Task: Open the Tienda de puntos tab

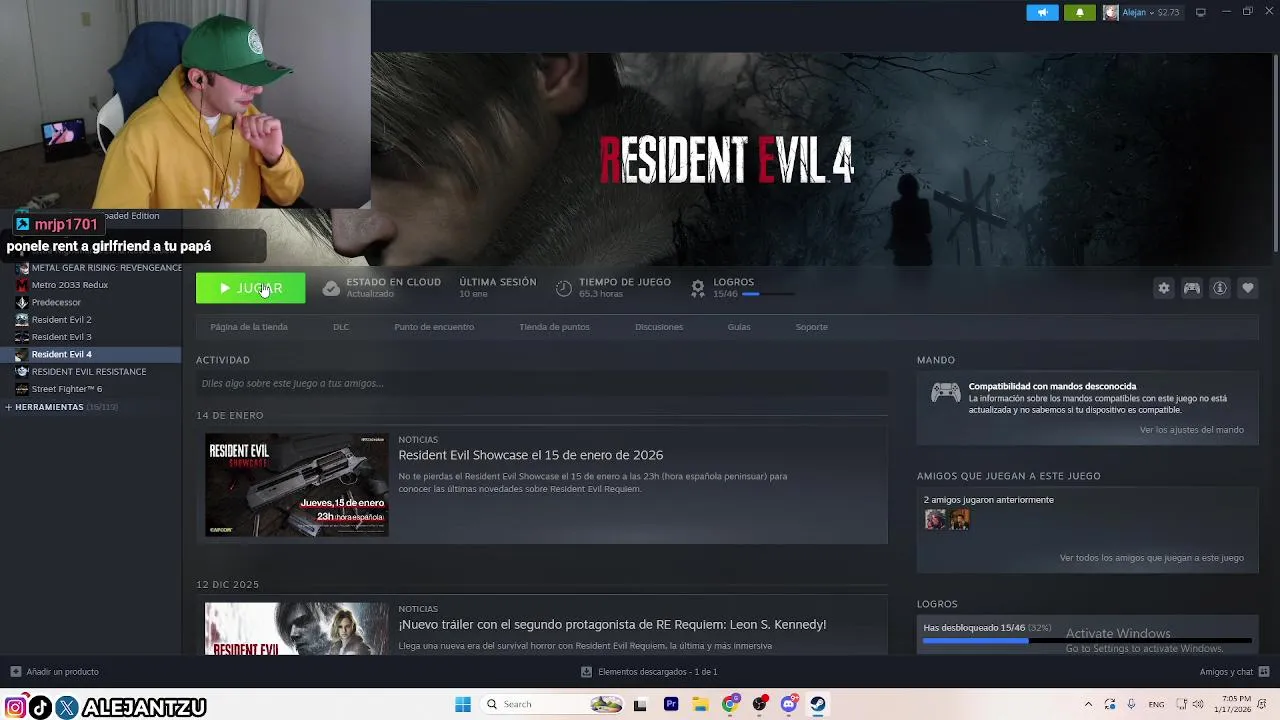Action: [554, 327]
